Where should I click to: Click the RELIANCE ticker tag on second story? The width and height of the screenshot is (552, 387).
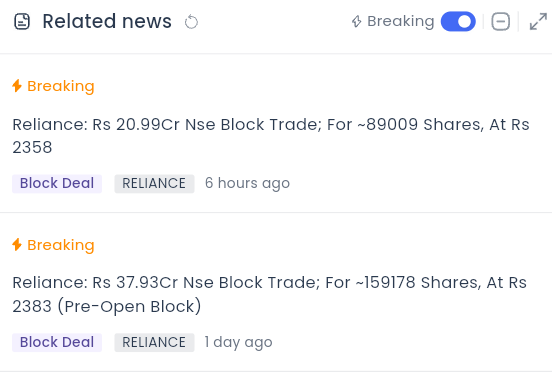pyautogui.click(x=154, y=342)
